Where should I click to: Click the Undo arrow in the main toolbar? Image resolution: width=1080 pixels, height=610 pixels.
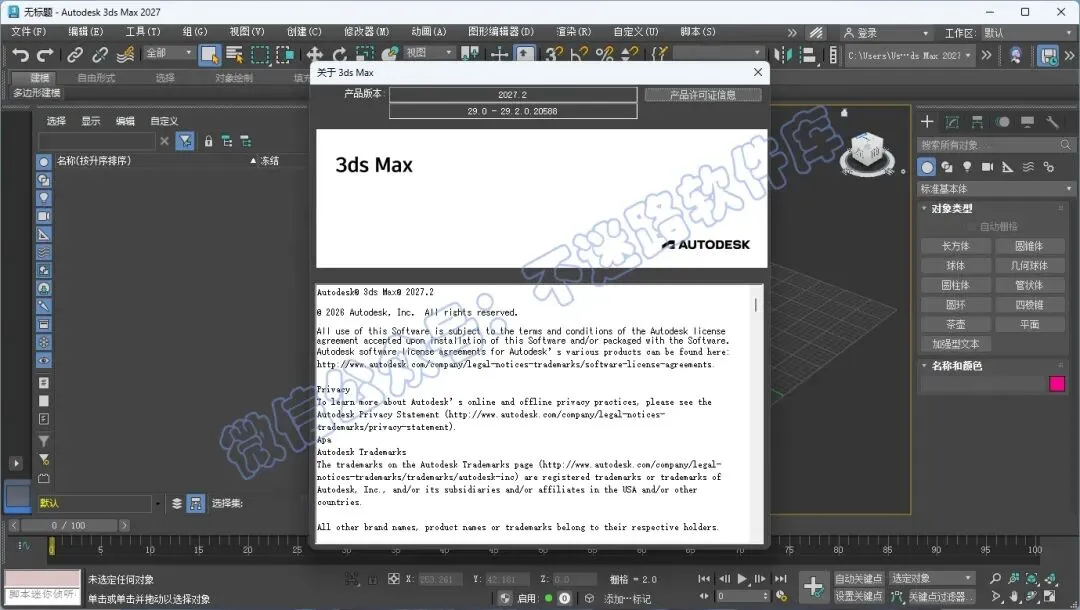(21, 55)
